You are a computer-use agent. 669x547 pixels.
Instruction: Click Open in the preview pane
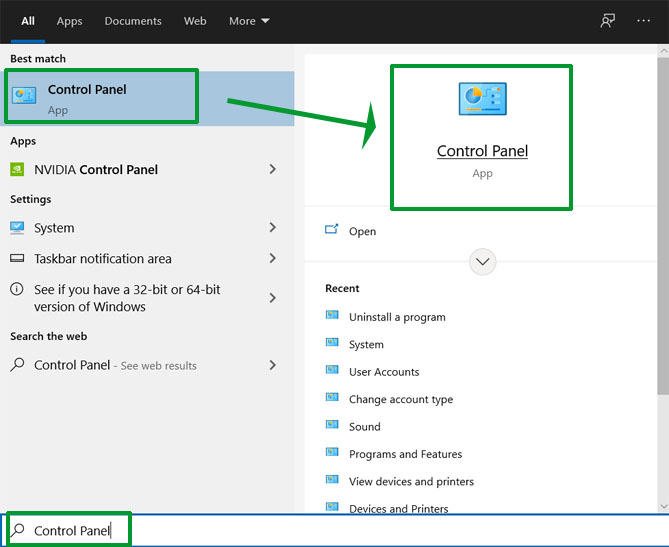363,231
